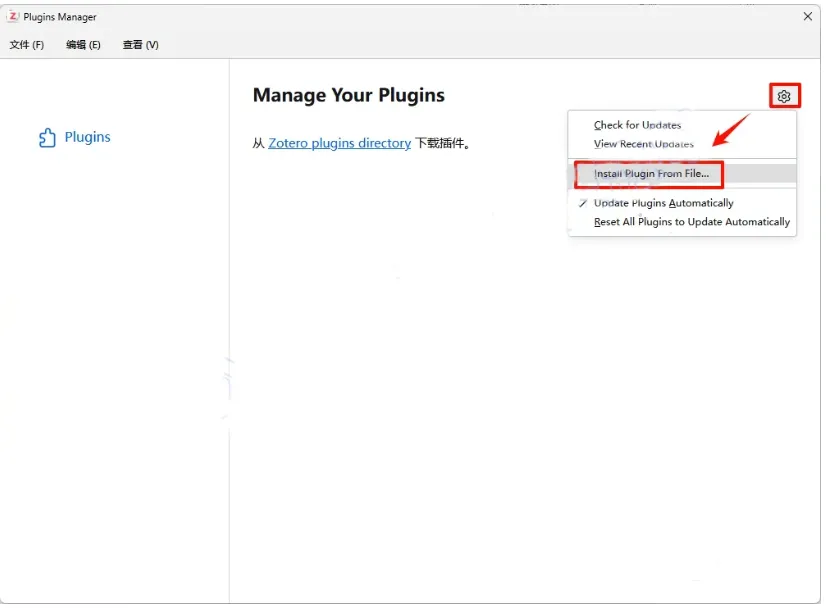Click the Zotero logo in title bar
This screenshot has height=609, width=826.
13,17
